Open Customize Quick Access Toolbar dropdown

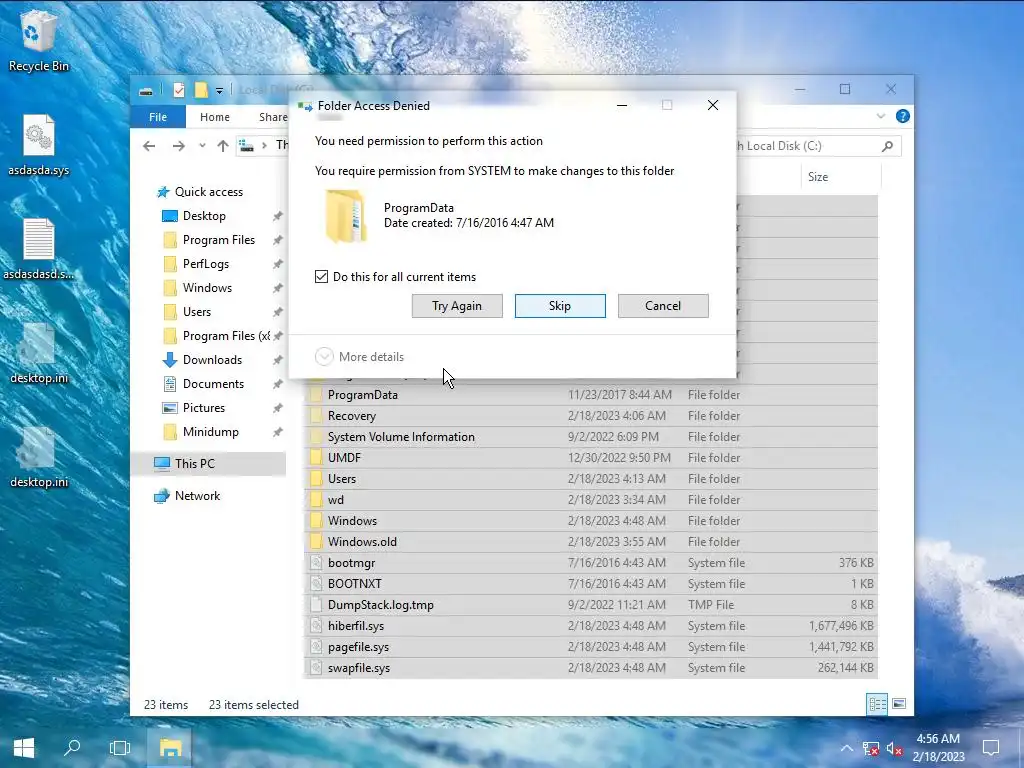(219, 91)
